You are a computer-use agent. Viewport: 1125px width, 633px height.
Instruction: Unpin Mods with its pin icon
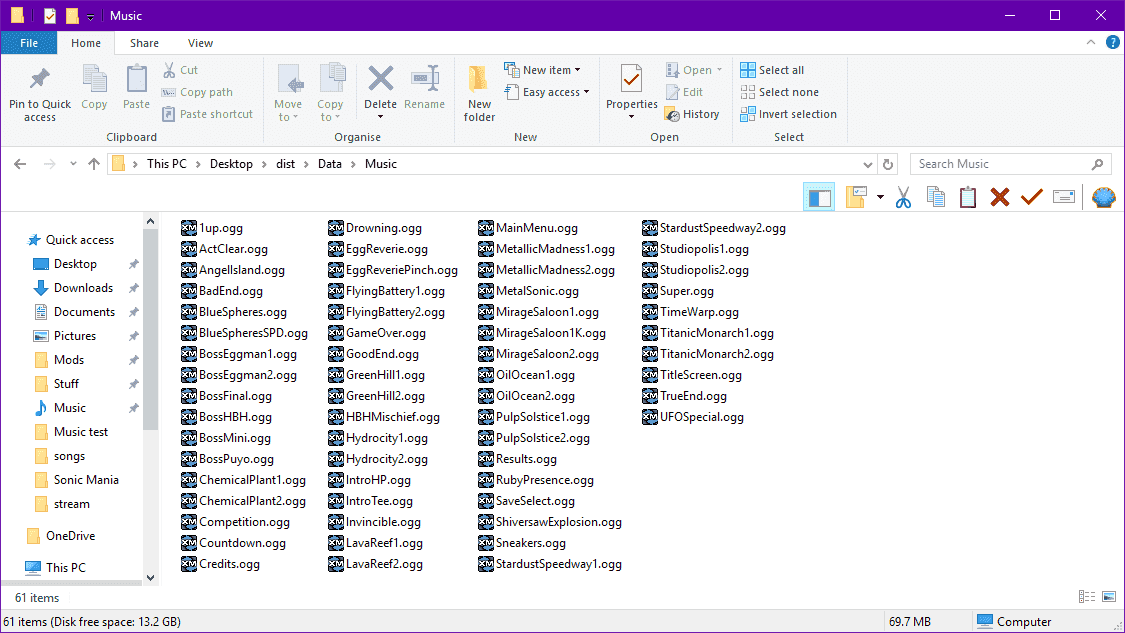tap(133, 360)
